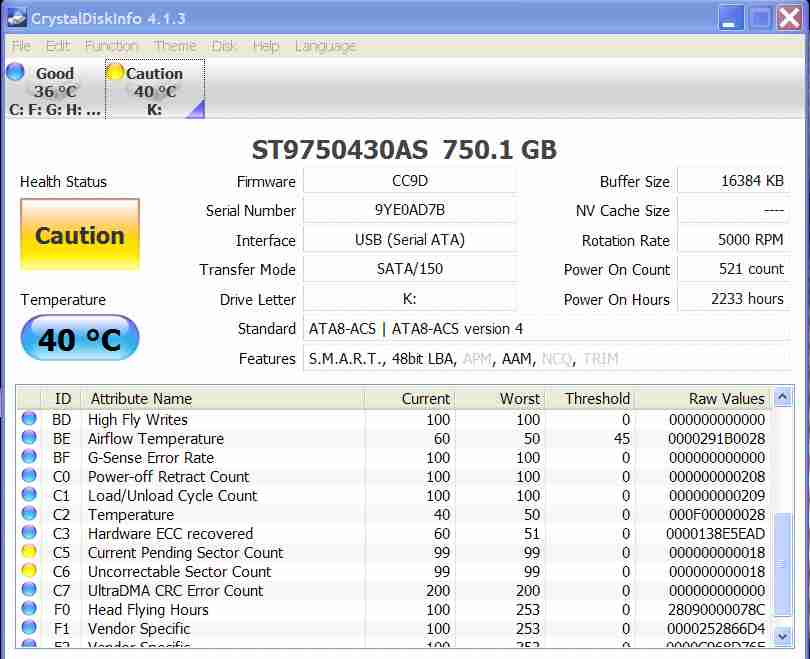Click the status dot for UltraDMA CRC Error Count
810x659 pixels.
coord(29,590)
